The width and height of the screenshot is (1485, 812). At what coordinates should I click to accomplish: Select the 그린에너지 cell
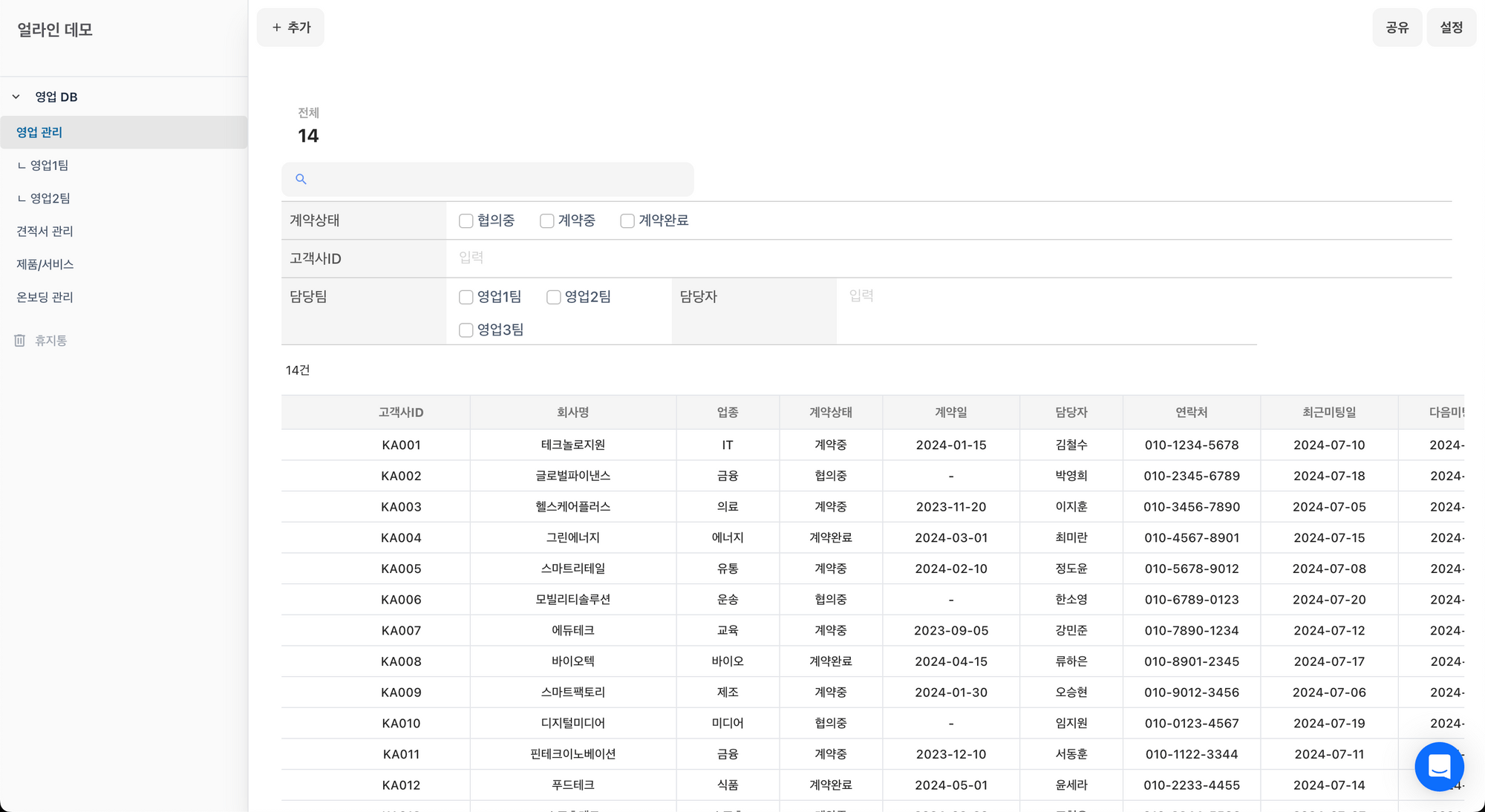tap(572, 537)
